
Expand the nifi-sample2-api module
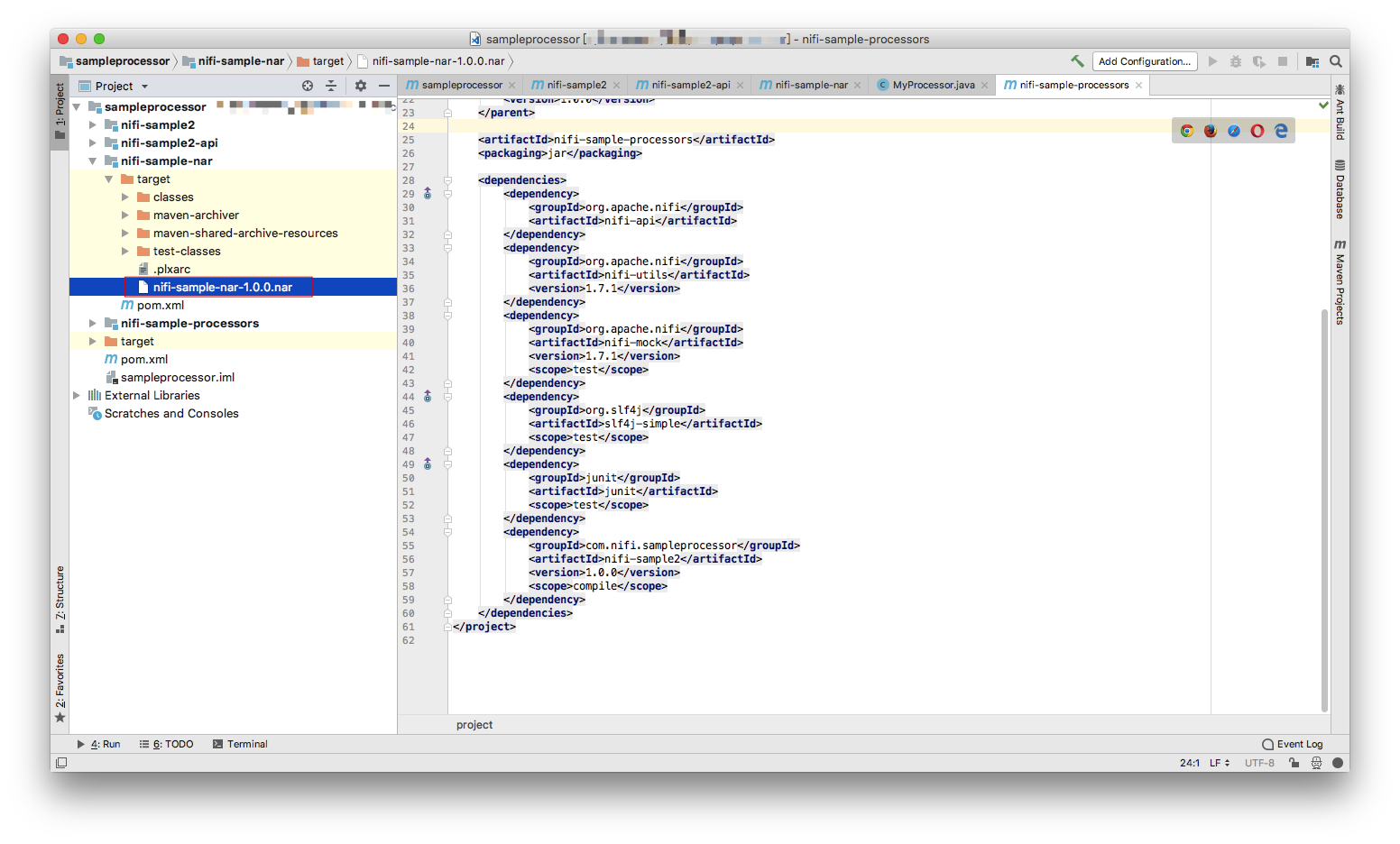pyautogui.click(x=93, y=143)
